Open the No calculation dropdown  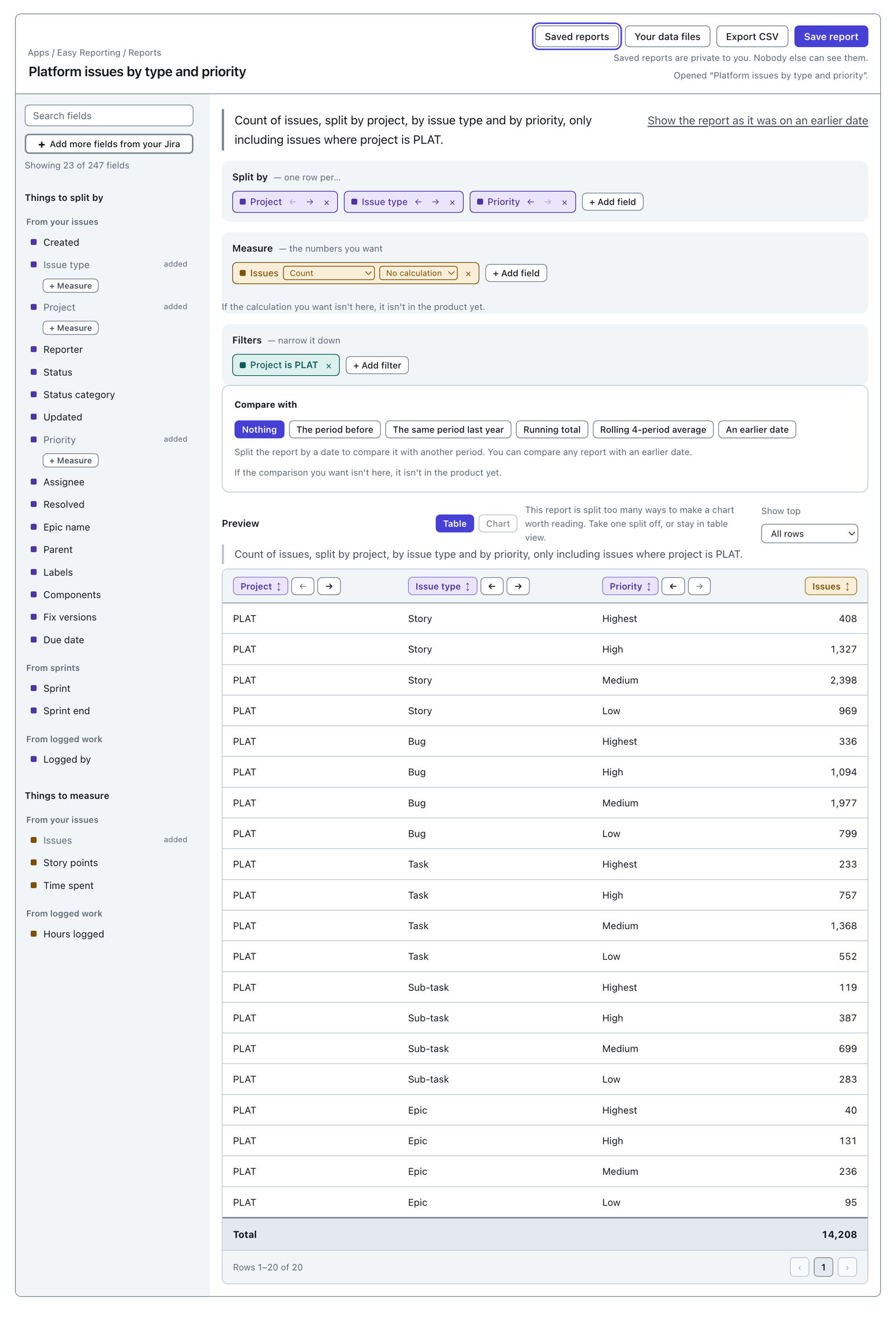pyautogui.click(x=419, y=273)
